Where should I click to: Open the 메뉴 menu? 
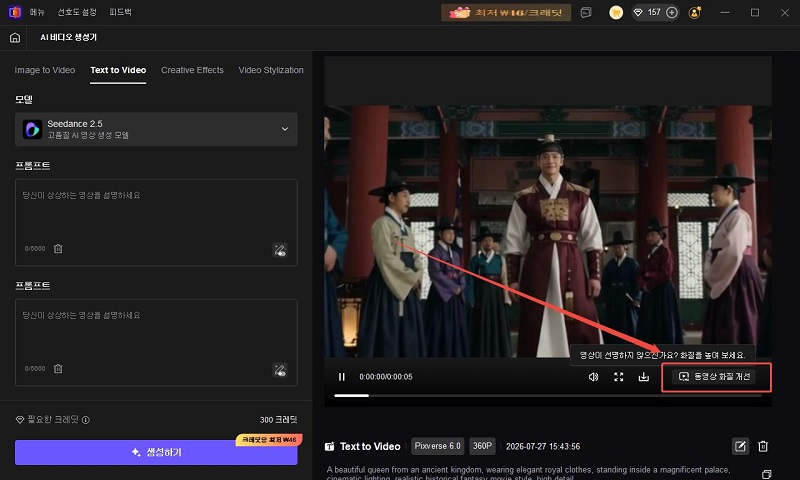point(37,12)
